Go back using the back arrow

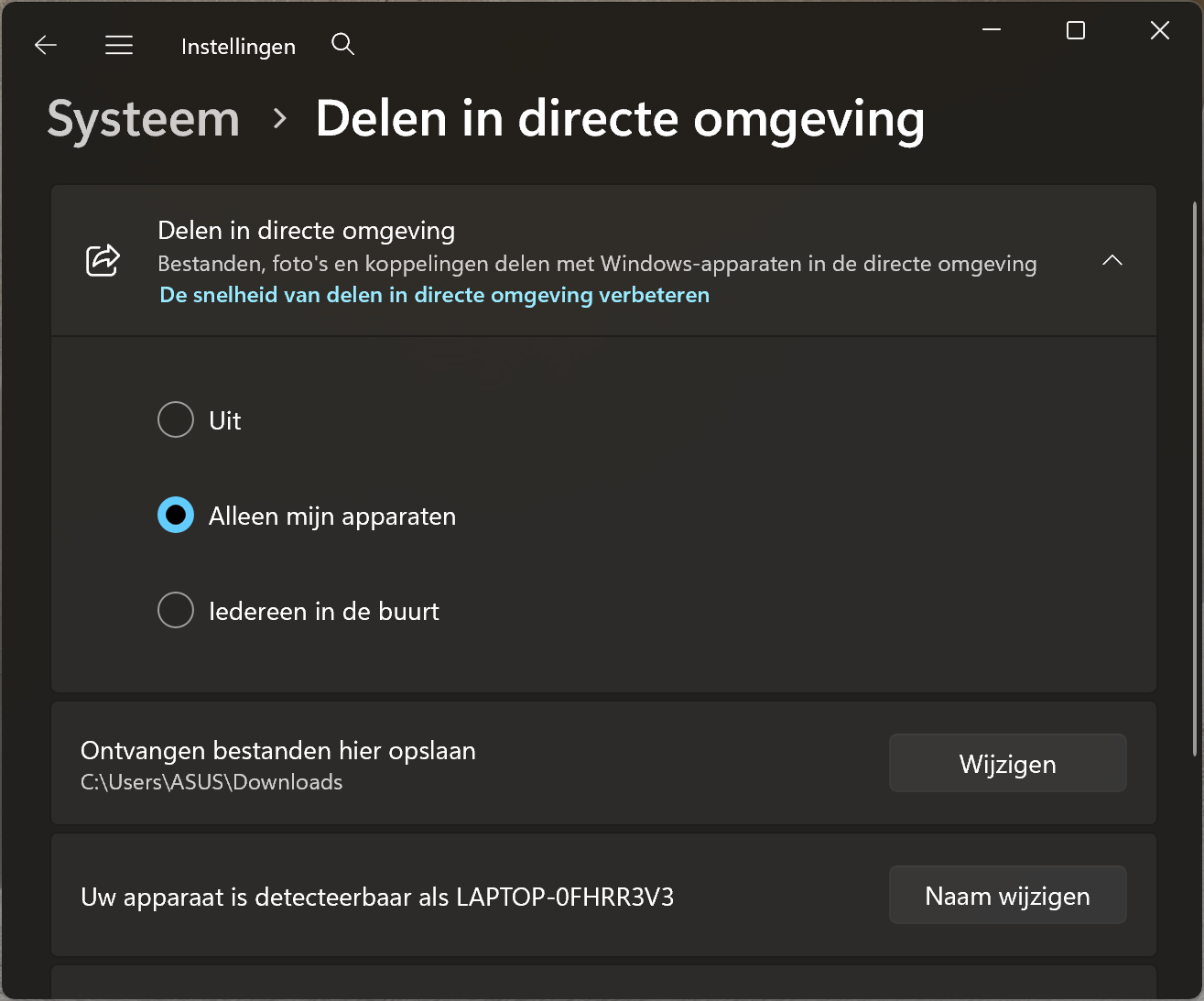click(x=46, y=45)
